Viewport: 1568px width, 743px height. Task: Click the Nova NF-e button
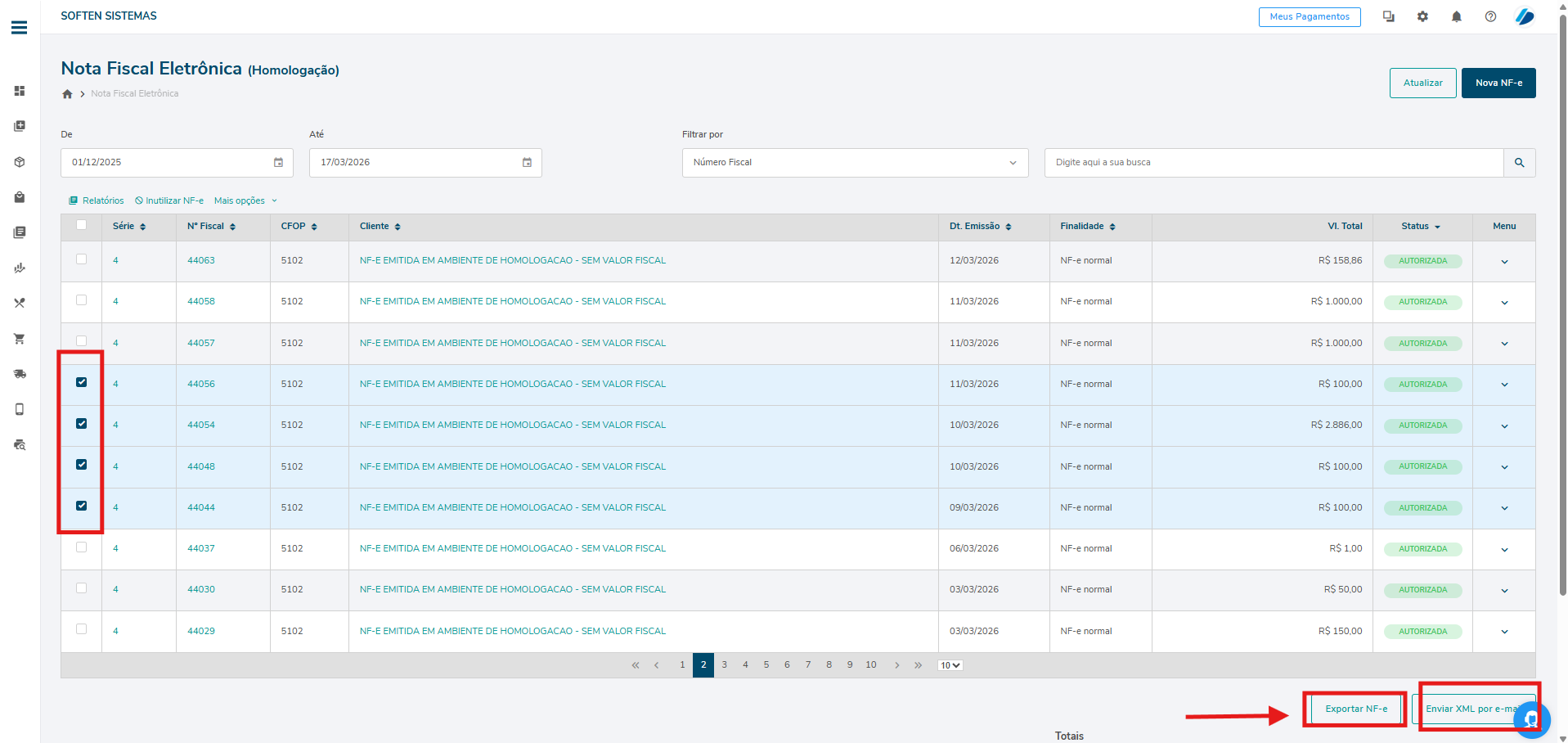(x=1498, y=83)
